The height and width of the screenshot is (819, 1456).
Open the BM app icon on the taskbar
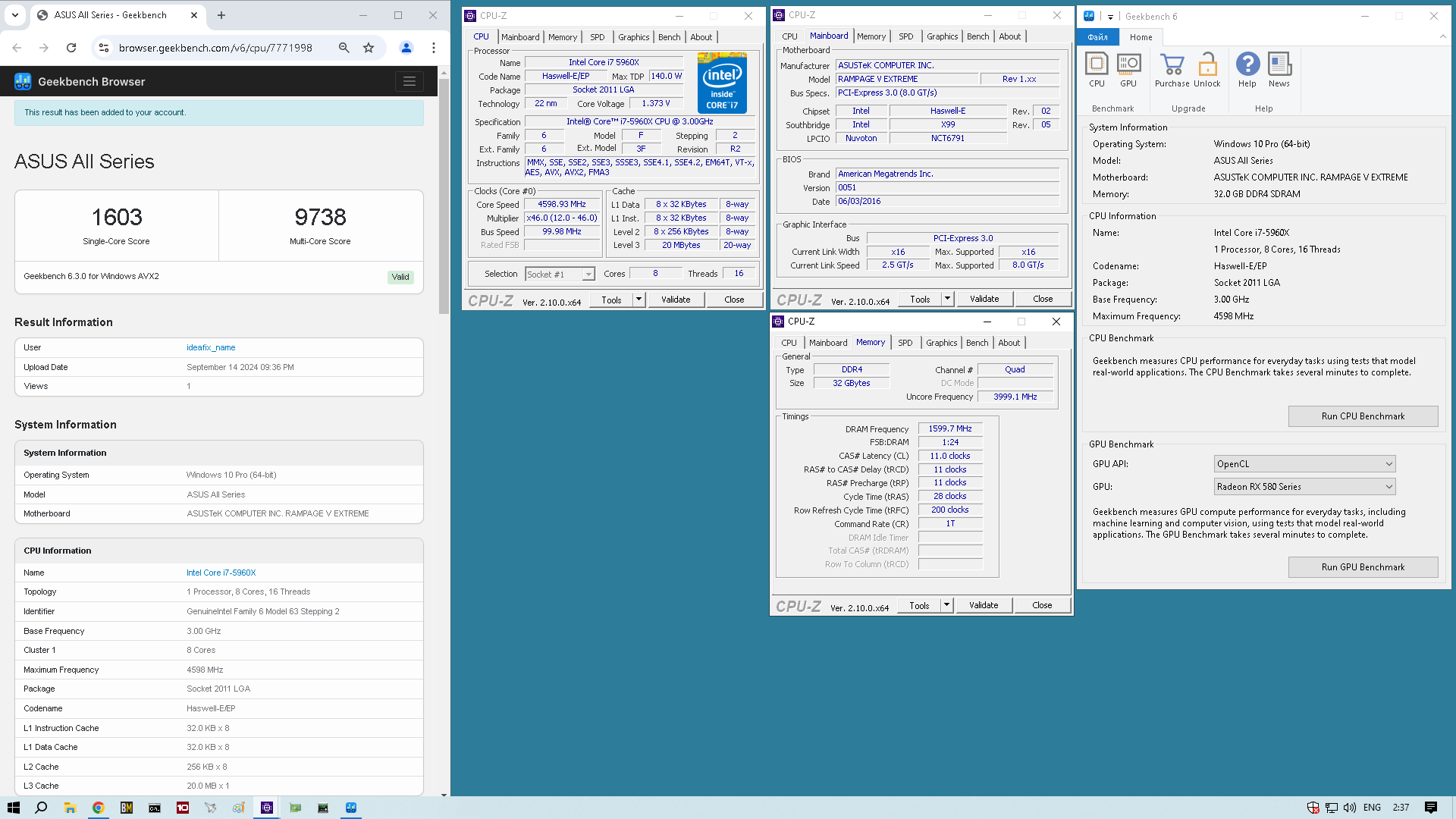126,808
